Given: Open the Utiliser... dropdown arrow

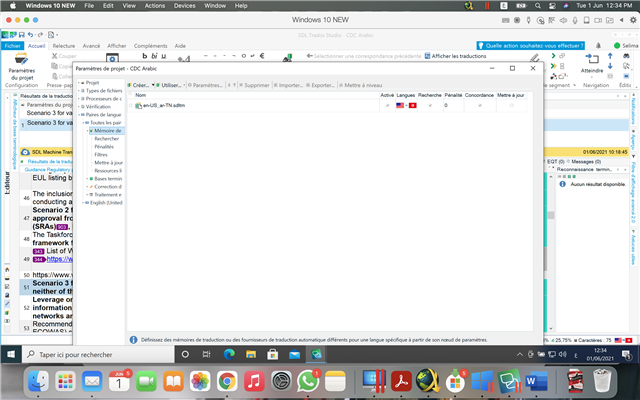Looking at the screenshot, I should [x=184, y=85].
